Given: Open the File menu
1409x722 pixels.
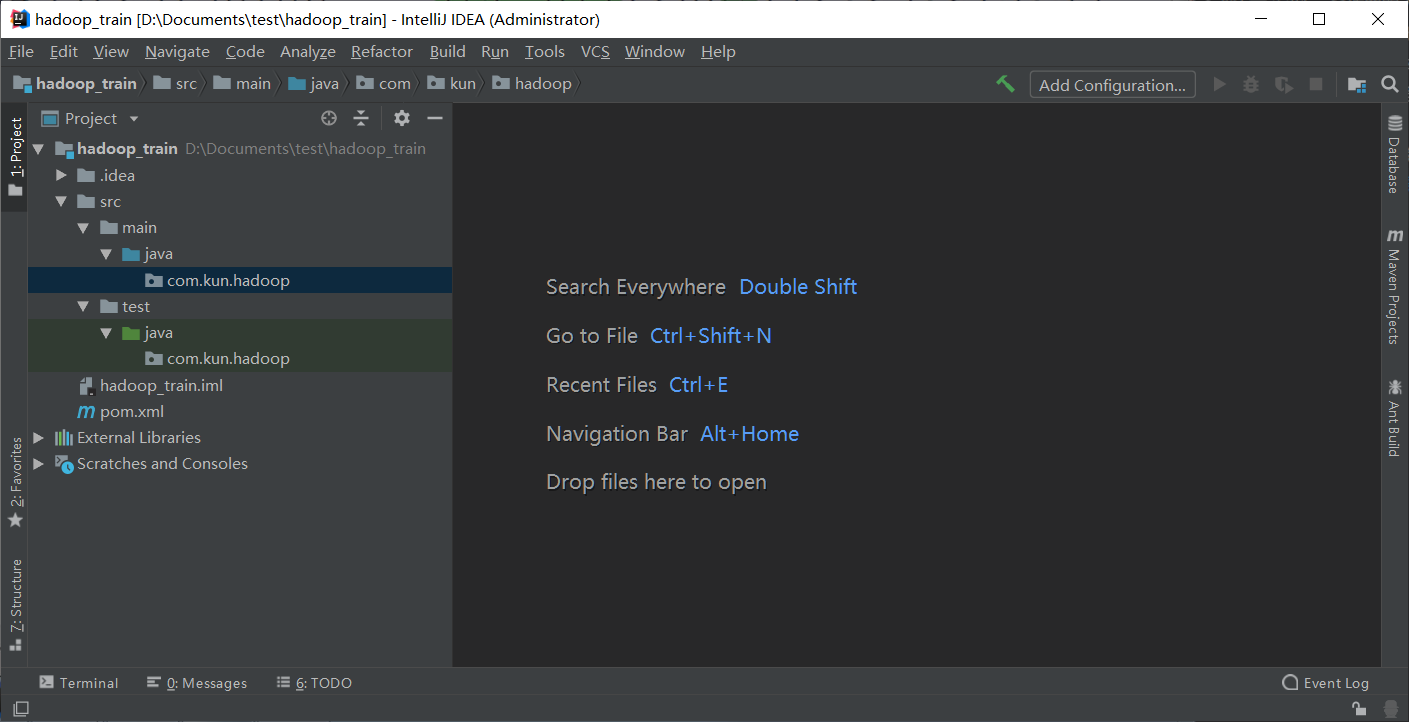Looking at the screenshot, I should pos(21,52).
